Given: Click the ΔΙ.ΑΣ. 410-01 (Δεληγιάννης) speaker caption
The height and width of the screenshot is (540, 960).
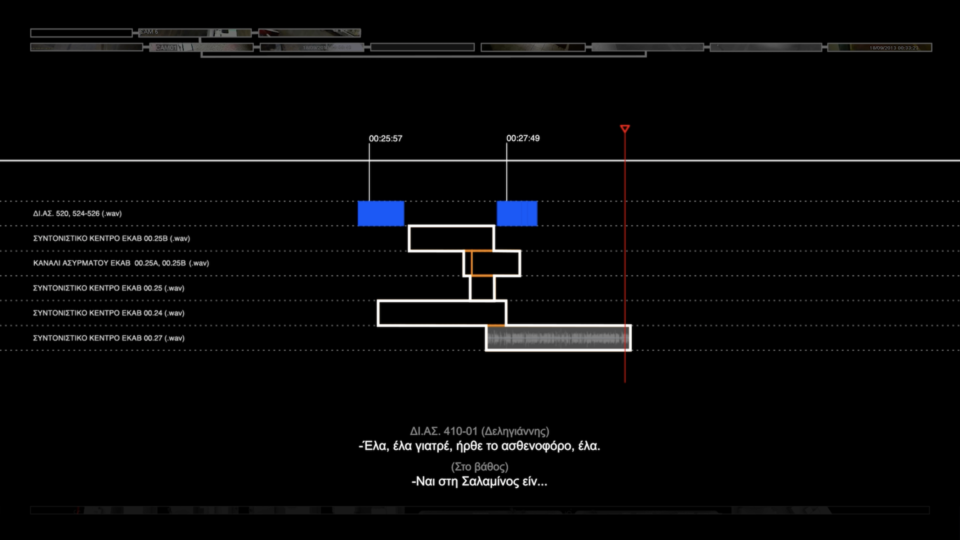Looking at the screenshot, I should tap(479, 431).
